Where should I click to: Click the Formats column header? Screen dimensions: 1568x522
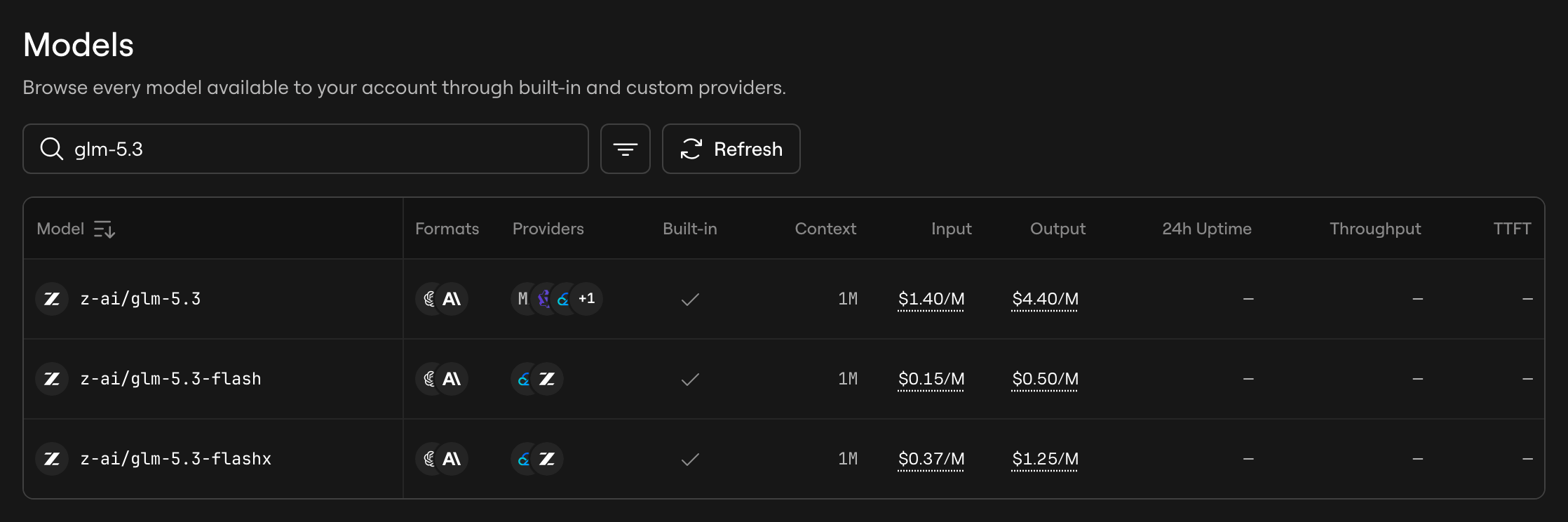(x=447, y=229)
